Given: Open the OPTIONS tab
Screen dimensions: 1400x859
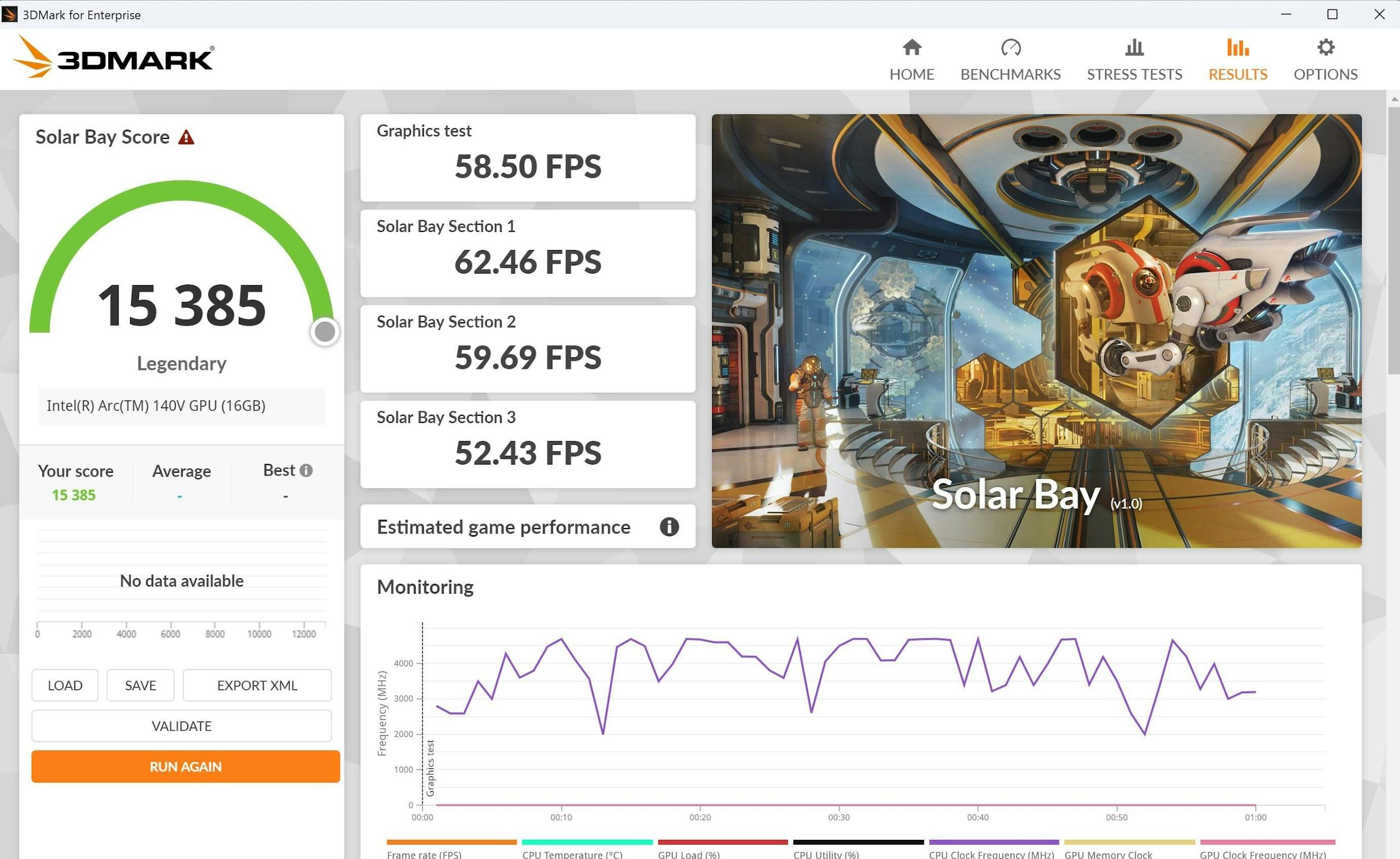Looking at the screenshot, I should tap(1326, 60).
